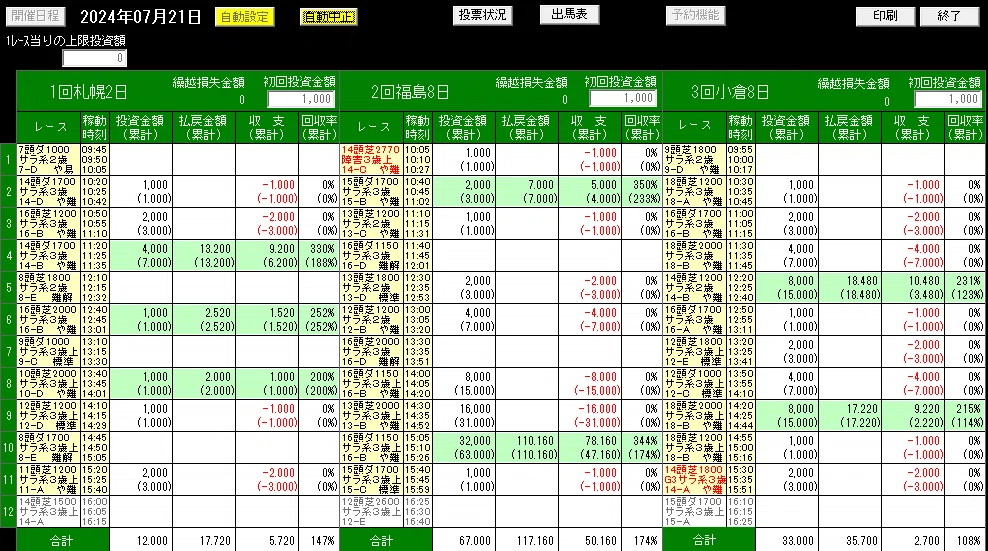Select the 2回福島8日 venue header

coord(410,92)
